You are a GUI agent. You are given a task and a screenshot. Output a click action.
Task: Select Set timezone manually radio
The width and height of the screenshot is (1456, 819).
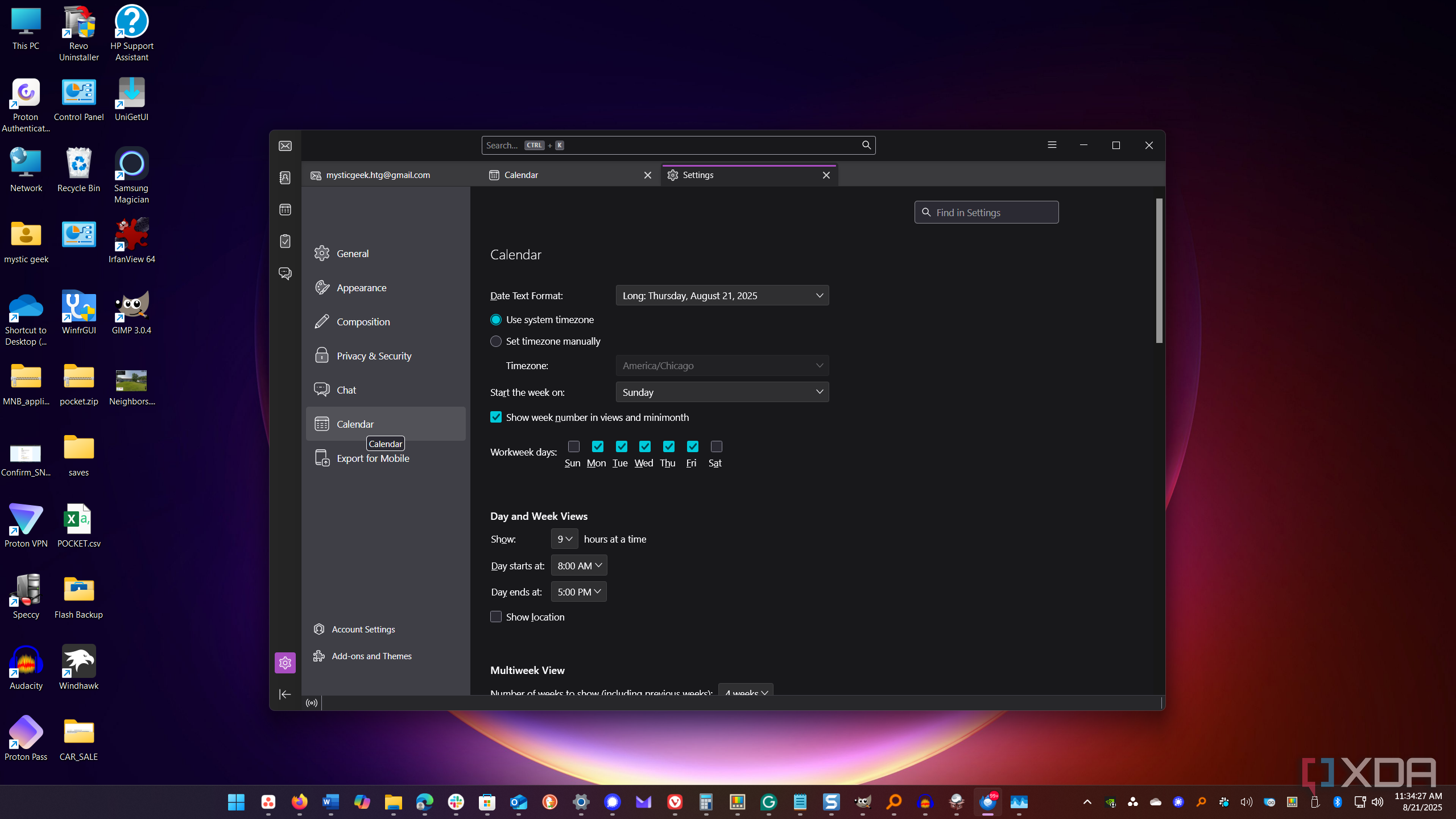[496, 341]
